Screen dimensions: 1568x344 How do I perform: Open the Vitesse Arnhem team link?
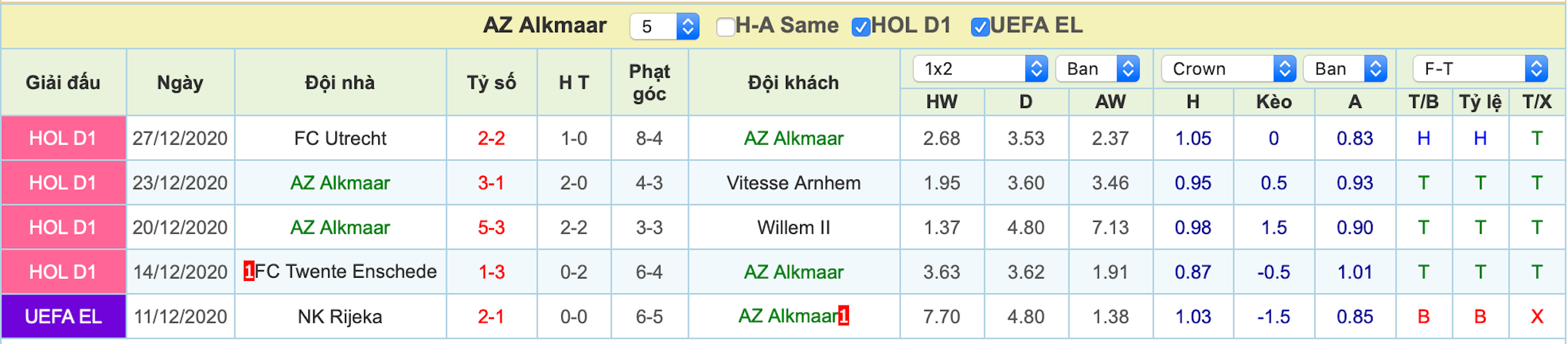click(794, 183)
